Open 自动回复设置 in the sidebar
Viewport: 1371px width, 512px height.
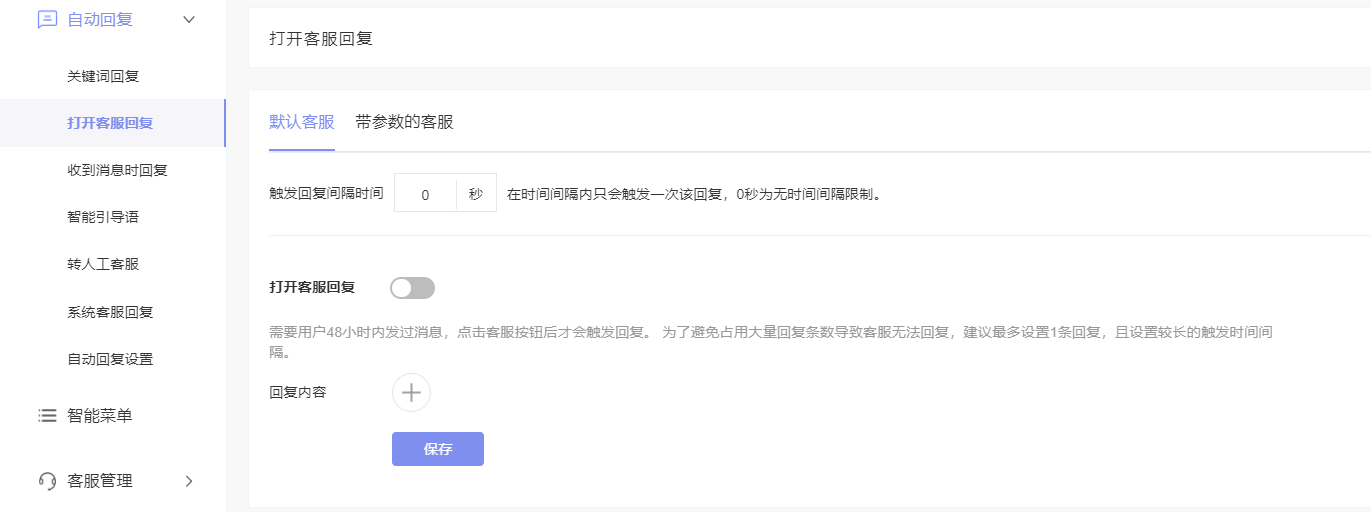110,359
